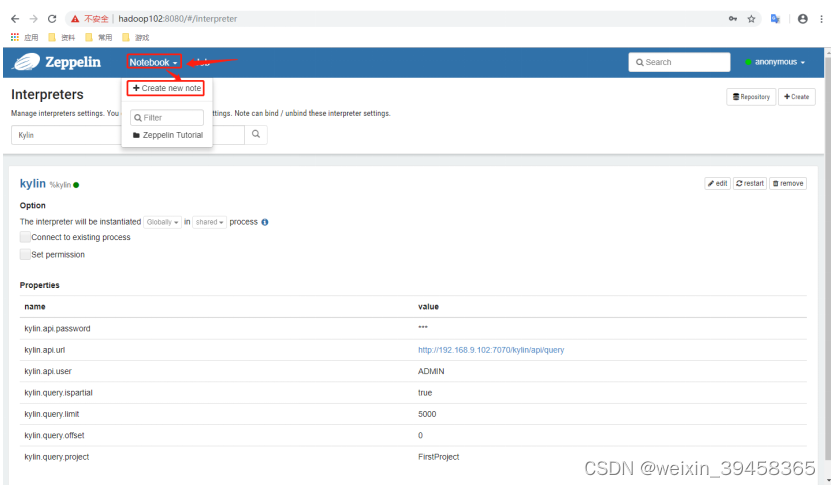Click the kylin.query.project property name
The width and height of the screenshot is (831, 487).
(57, 457)
